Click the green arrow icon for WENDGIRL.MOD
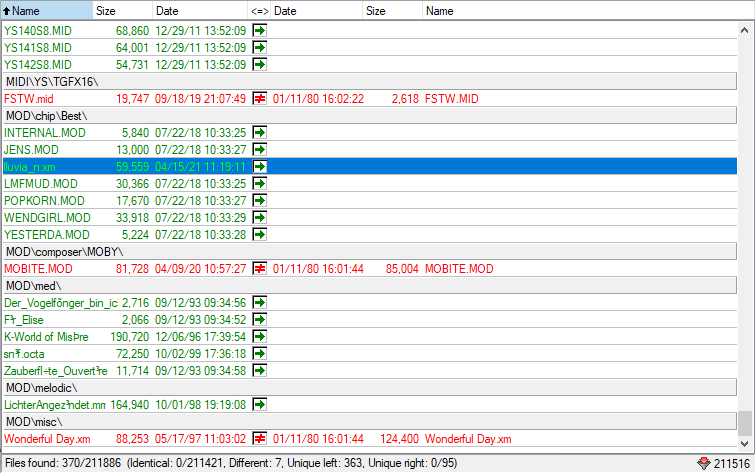This screenshot has width=755, height=473. tap(260, 218)
